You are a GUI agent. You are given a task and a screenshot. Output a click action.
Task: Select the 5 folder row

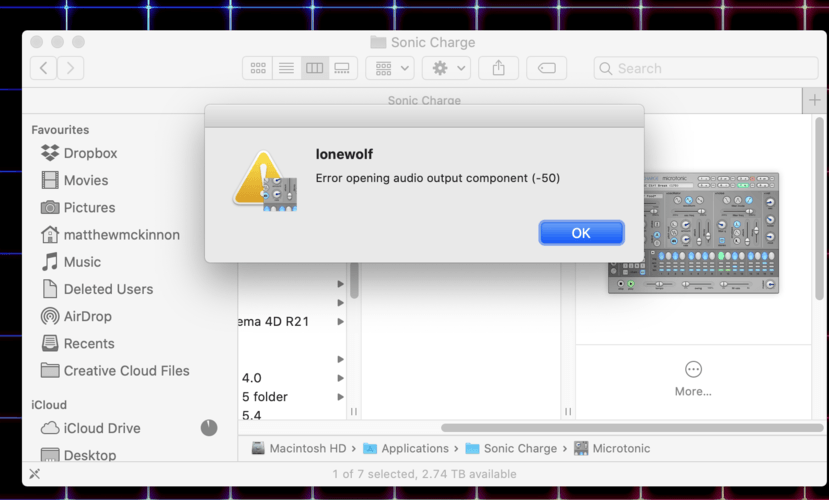click(x=292, y=397)
